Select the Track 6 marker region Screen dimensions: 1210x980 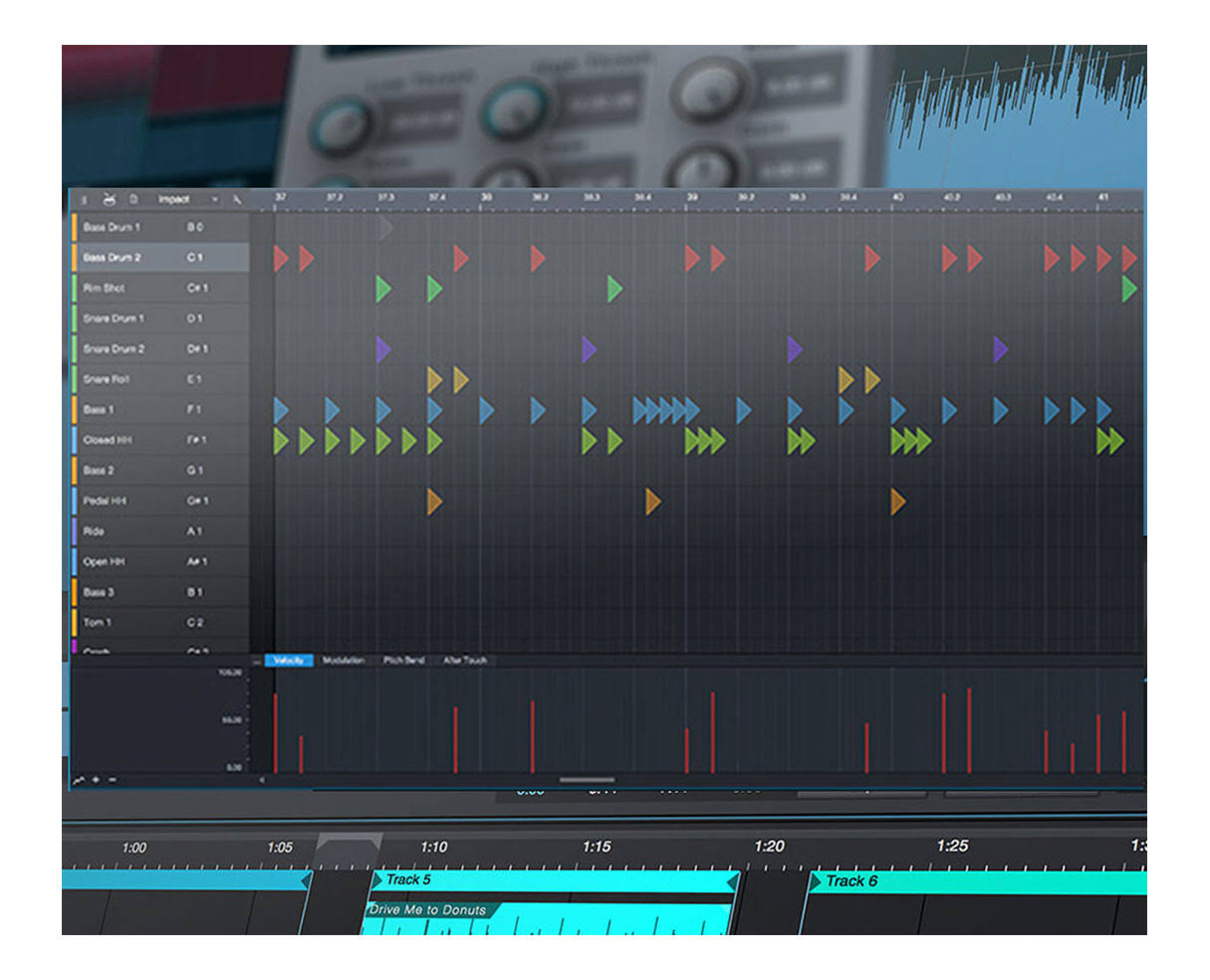(x=977, y=881)
